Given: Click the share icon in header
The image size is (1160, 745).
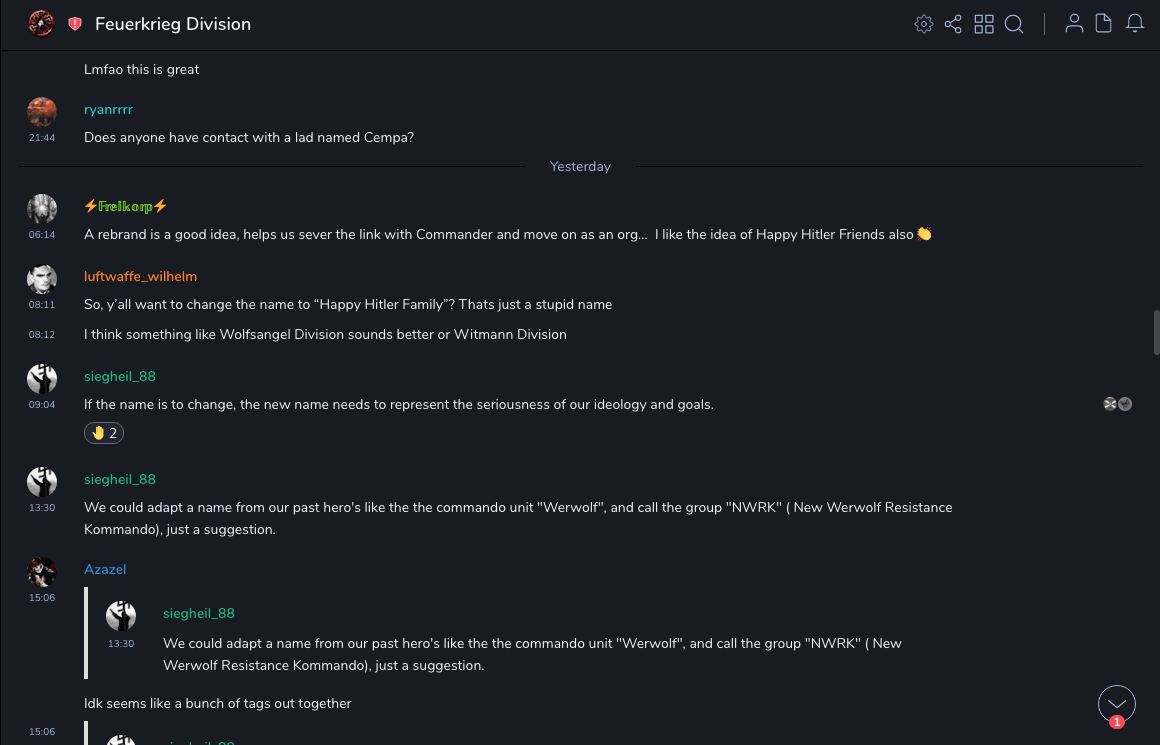Looking at the screenshot, I should (953, 24).
